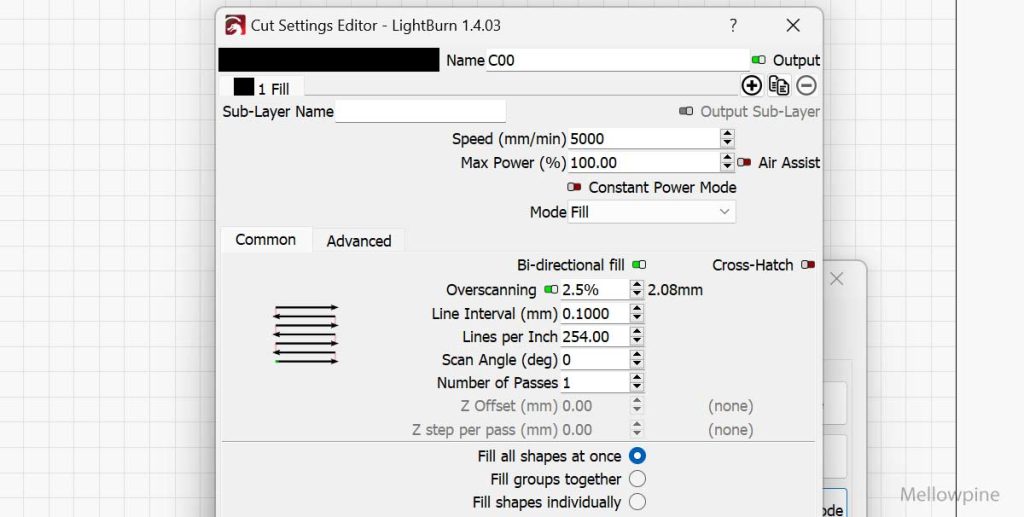This screenshot has width=1024, height=517.
Task: Click the add sub-layer plus icon
Action: (x=752, y=86)
